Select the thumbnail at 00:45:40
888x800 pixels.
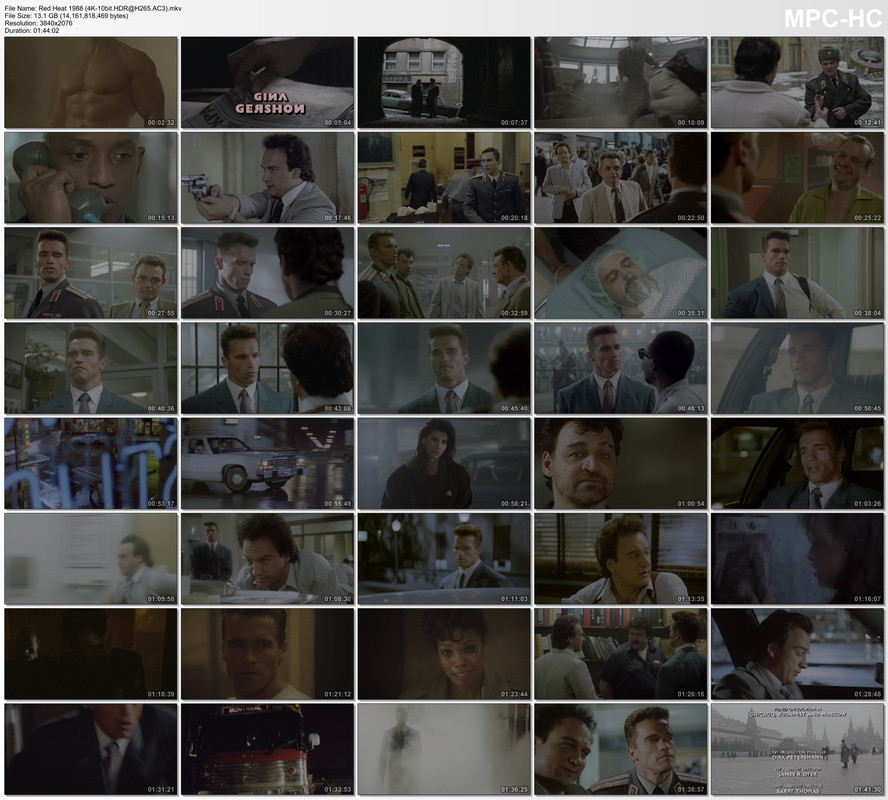click(x=444, y=368)
